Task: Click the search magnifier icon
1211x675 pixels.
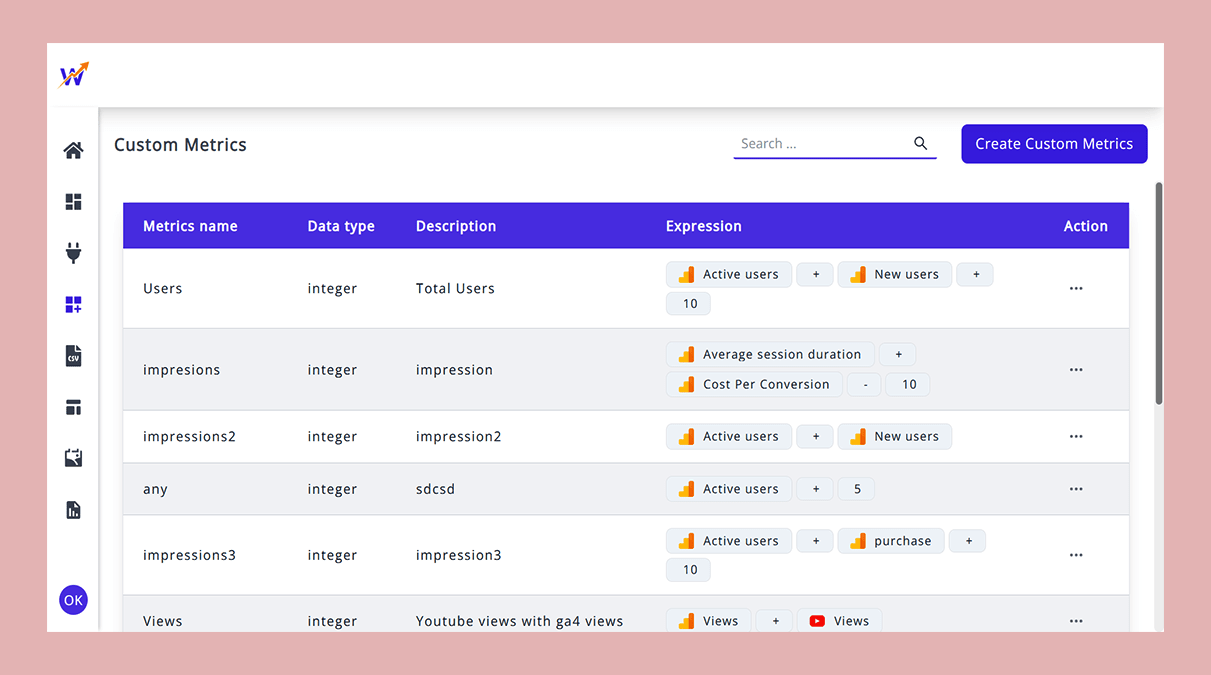Action: click(x=920, y=144)
